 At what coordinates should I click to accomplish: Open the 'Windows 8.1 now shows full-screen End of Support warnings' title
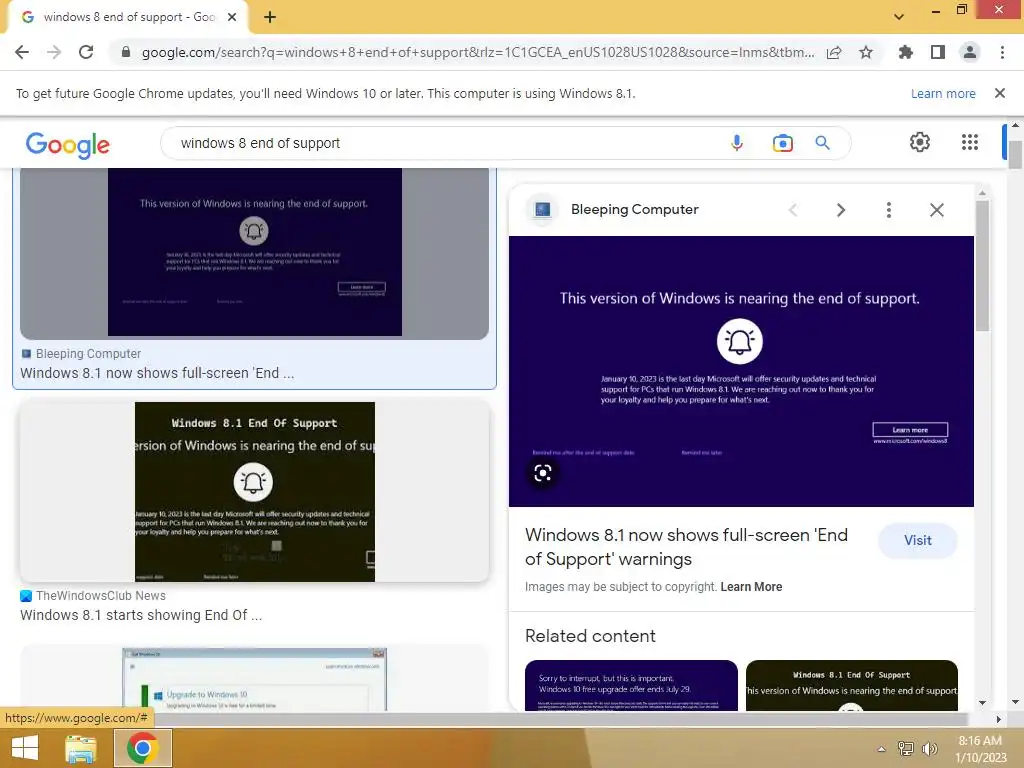point(686,547)
